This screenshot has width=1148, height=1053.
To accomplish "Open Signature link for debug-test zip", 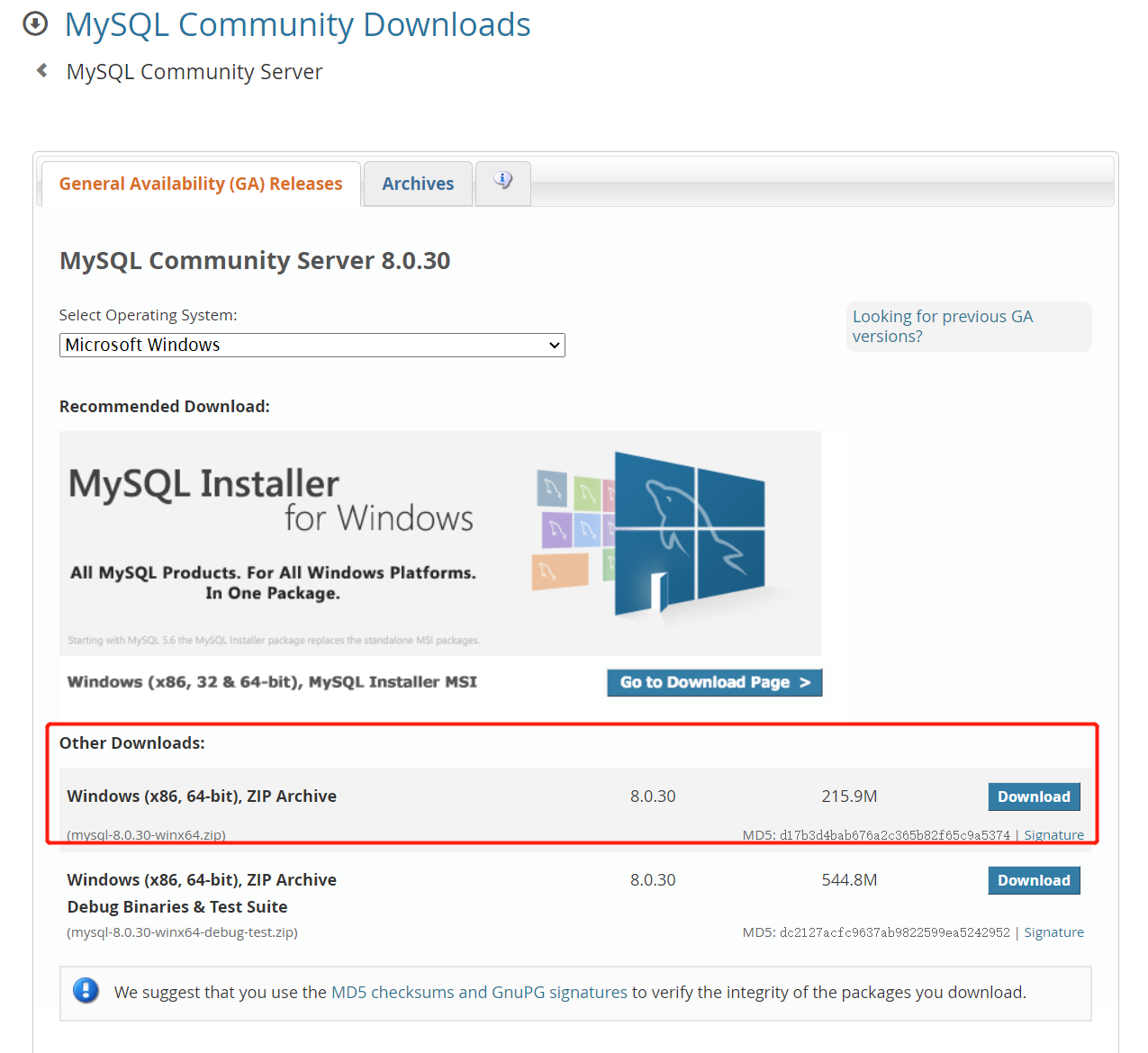I will coord(1053,931).
